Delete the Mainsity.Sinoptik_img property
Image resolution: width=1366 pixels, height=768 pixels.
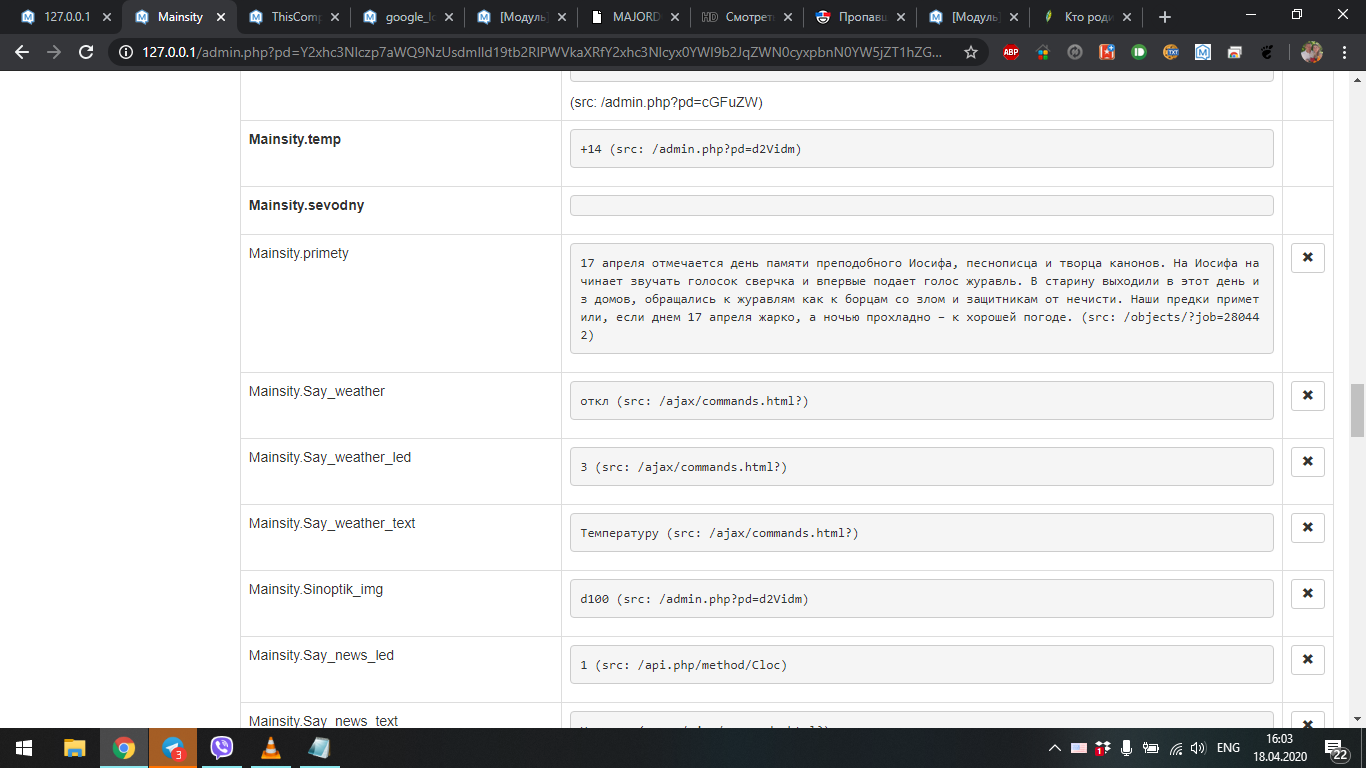click(x=1307, y=594)
